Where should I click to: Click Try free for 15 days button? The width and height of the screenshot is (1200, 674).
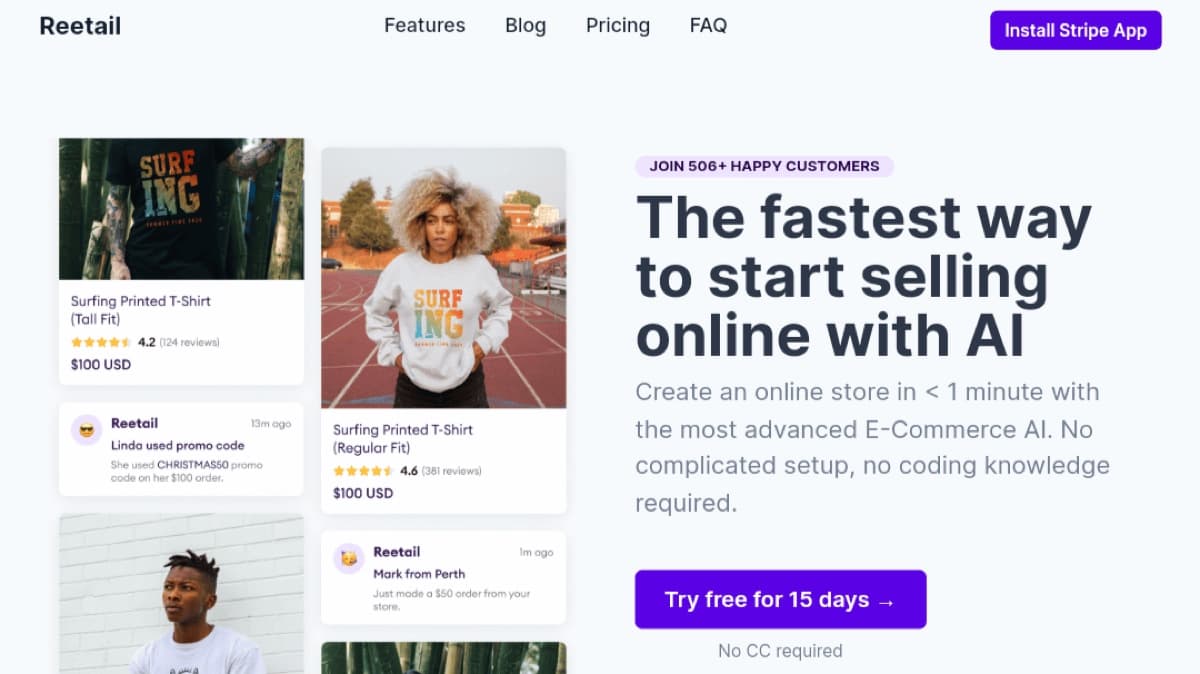tap(780, 599)
